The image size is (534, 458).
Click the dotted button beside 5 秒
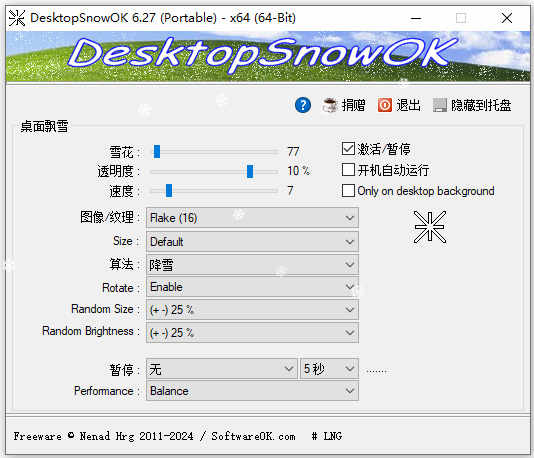[x=376, y=371]
